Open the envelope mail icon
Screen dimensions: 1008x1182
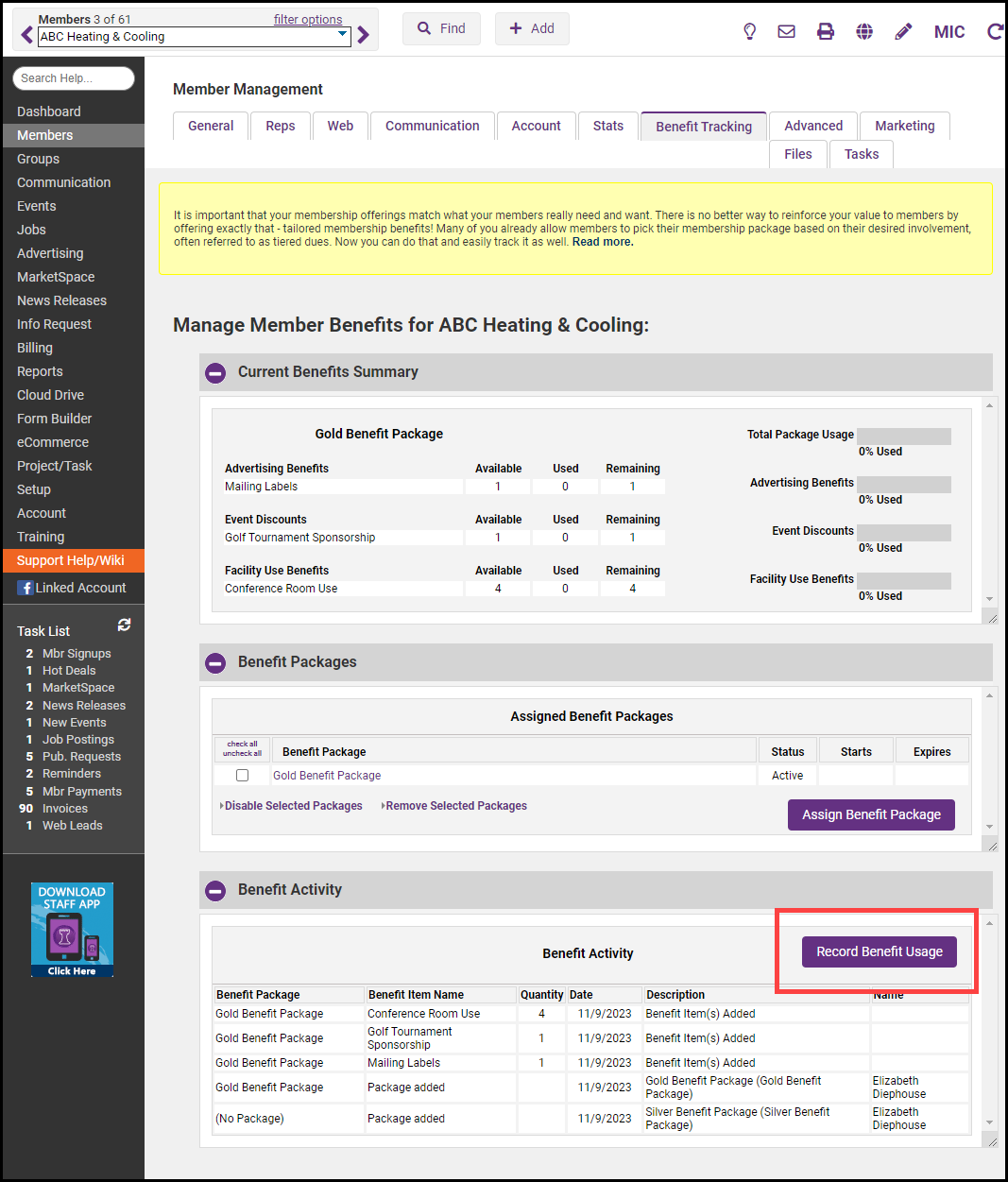coord(786,32)
